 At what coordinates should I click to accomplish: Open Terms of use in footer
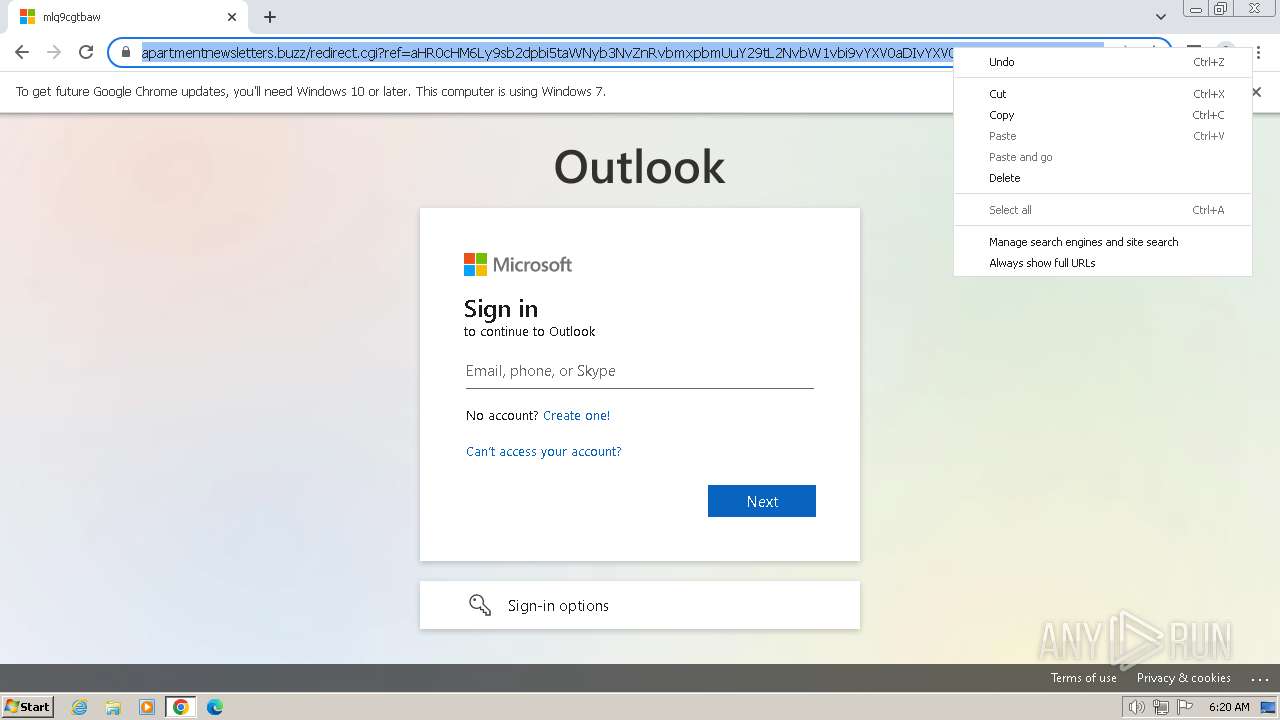coord(1083,678)
